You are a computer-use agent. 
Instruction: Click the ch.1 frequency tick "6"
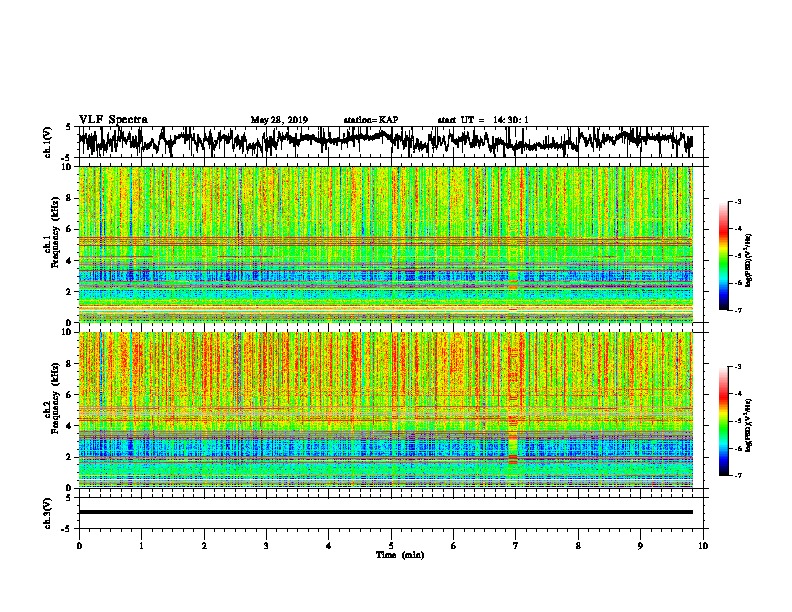tap(70, 229)
